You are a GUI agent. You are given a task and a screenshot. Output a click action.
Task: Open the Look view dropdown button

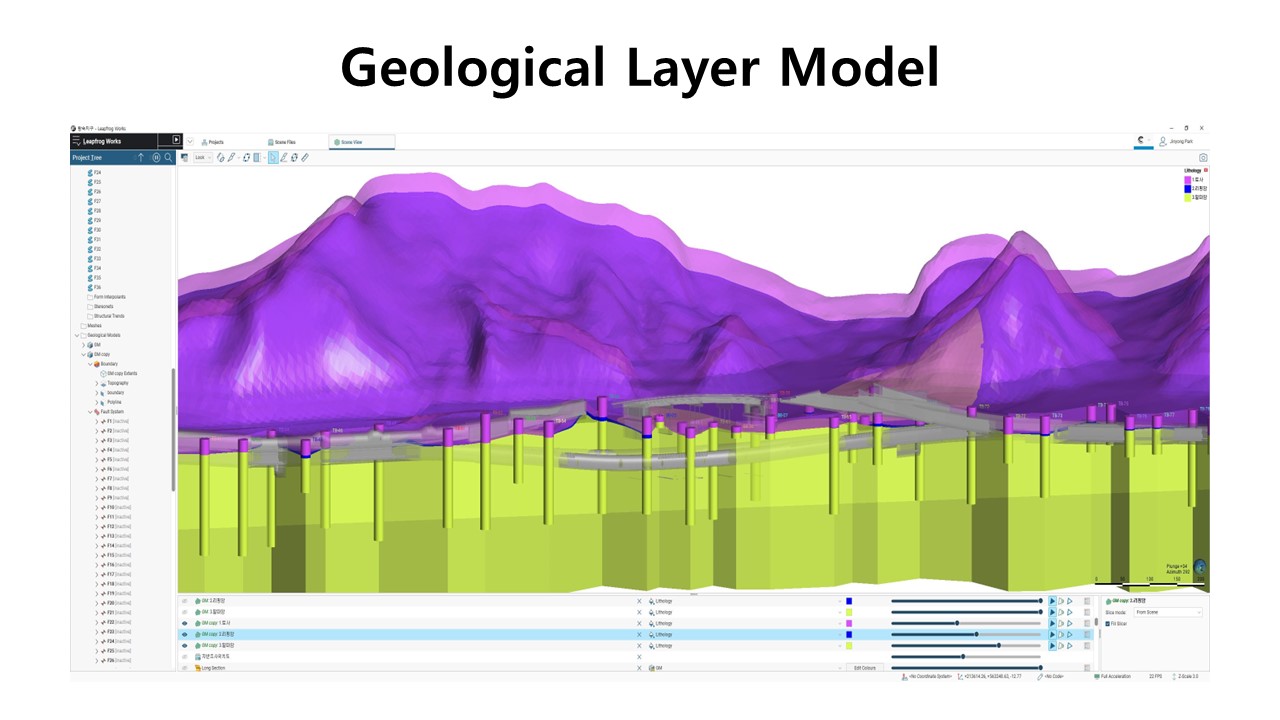tap(202, 157)
